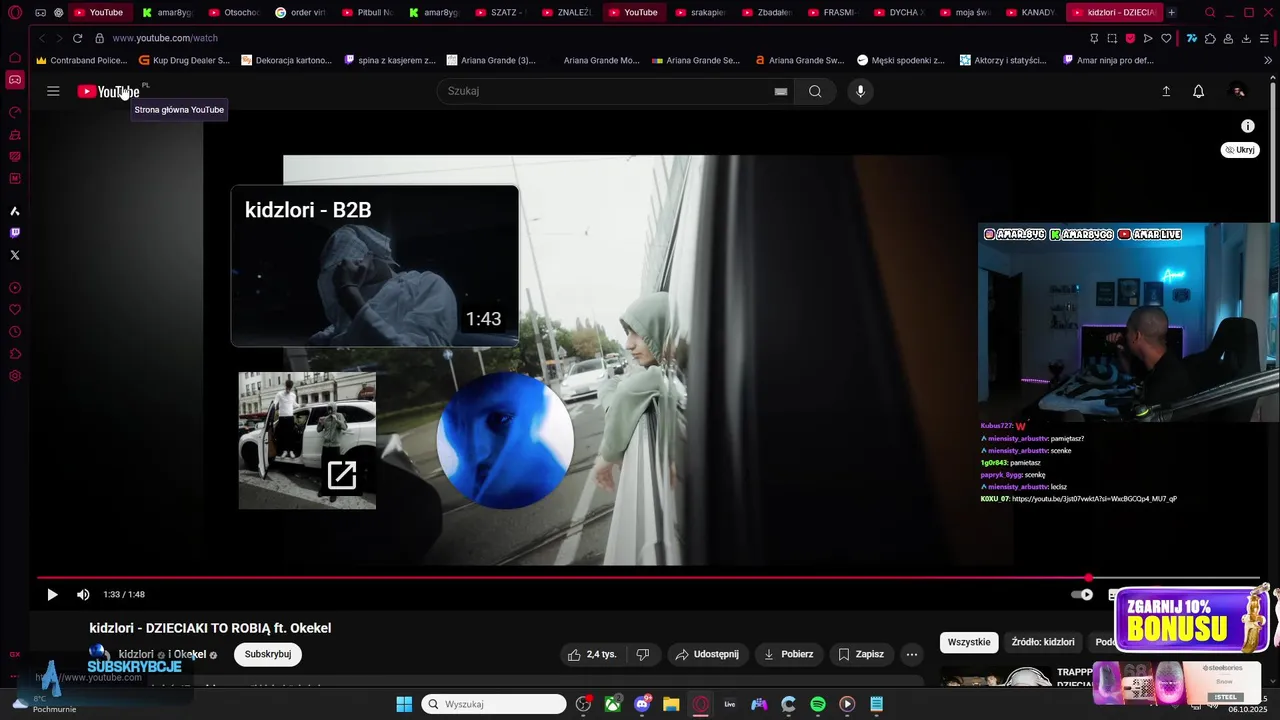
Task: Open the kidzlori channel name link
Action: [x=136, y=654]
